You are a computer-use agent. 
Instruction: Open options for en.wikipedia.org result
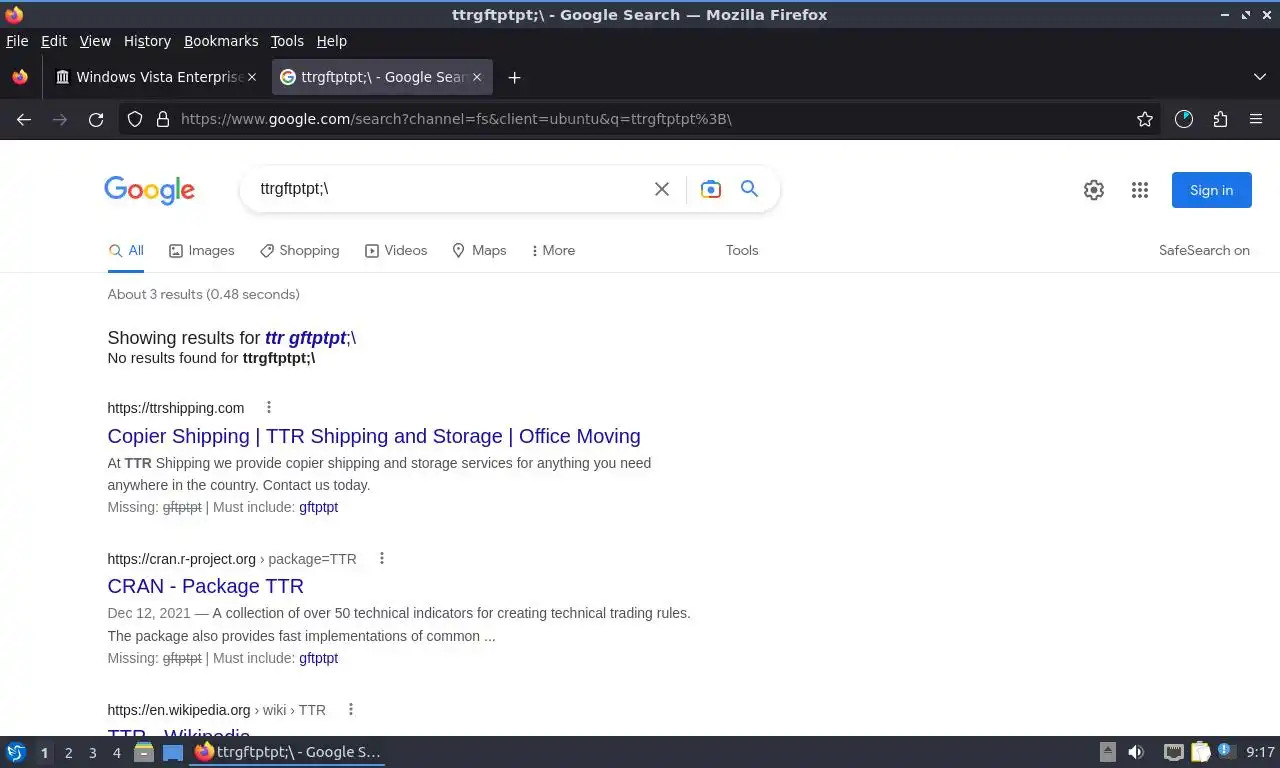350,709
